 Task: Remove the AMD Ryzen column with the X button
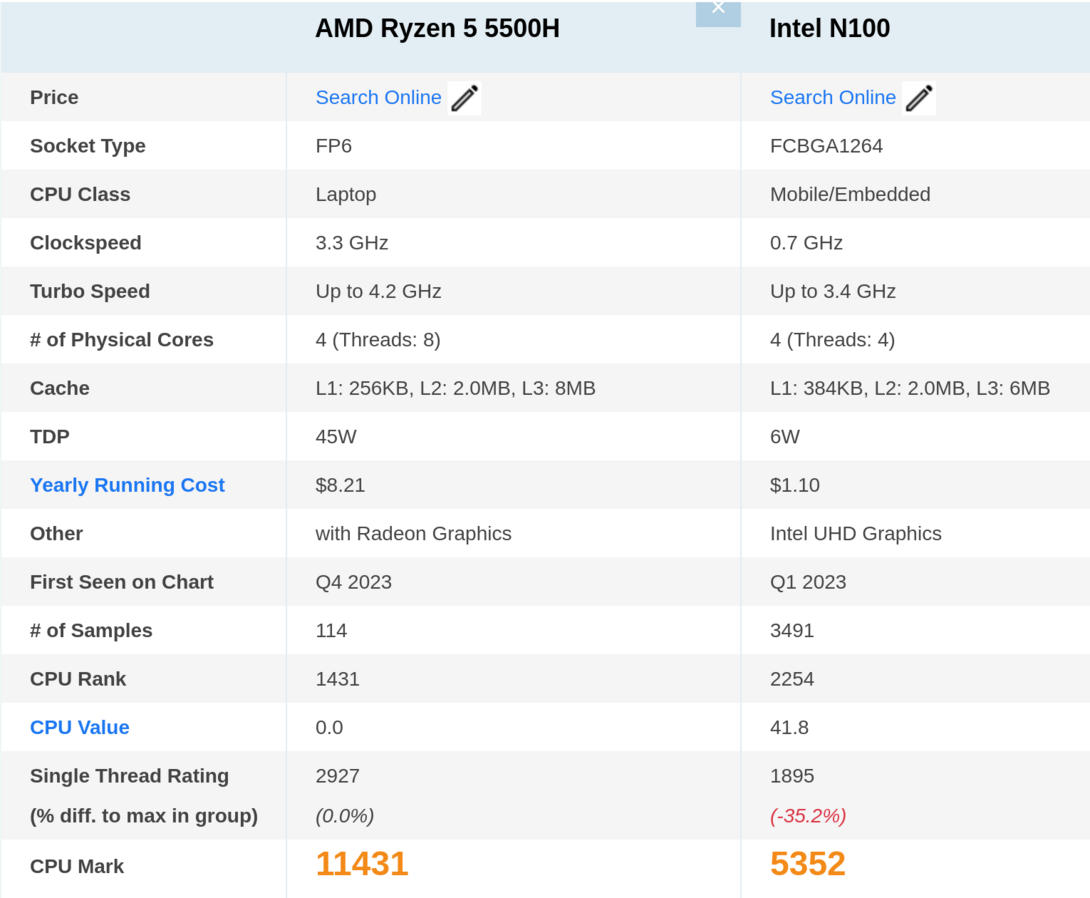718,10
